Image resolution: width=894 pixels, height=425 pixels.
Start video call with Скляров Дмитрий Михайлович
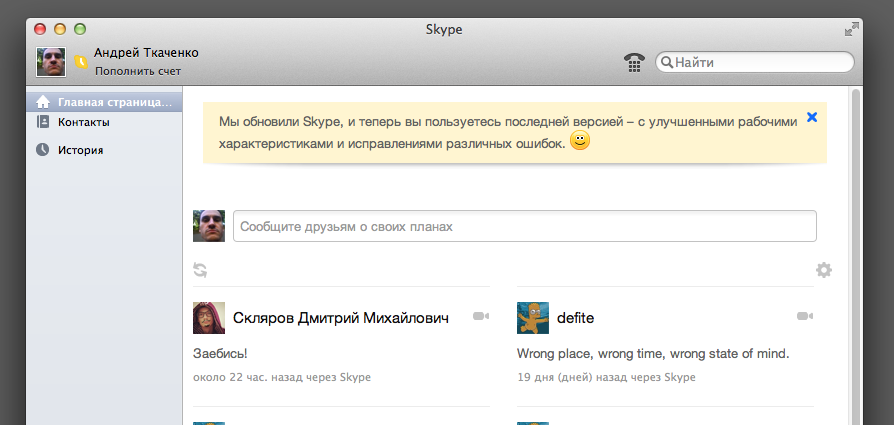[x=481, y=317]
